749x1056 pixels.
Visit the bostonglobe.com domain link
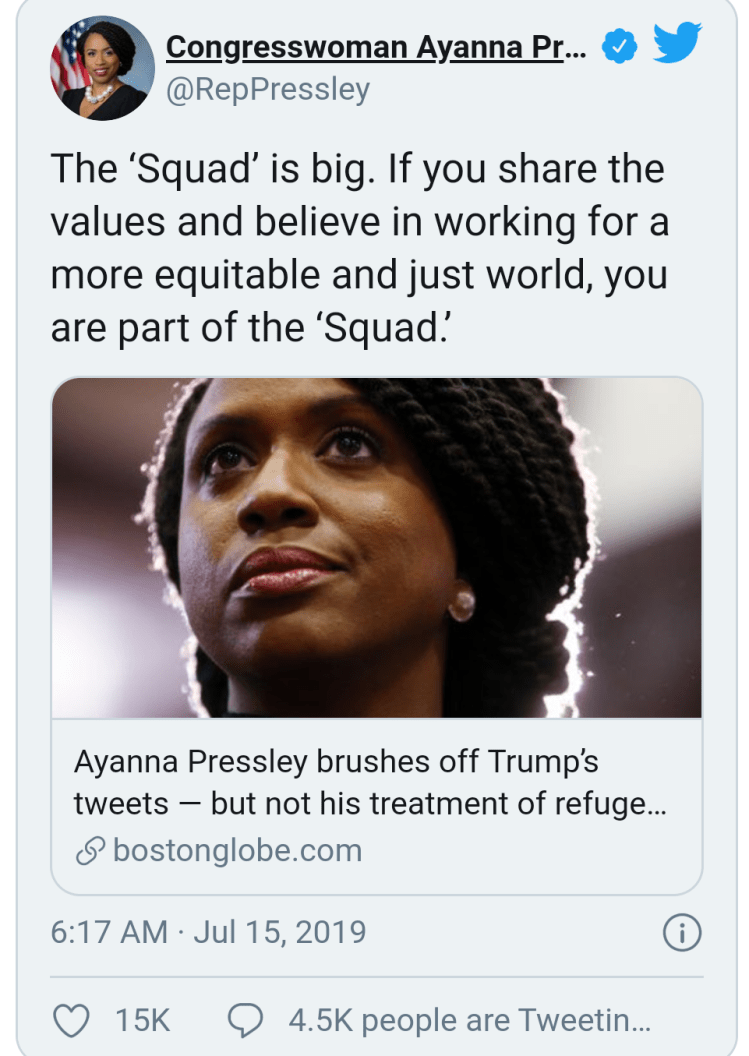pos(238,851)
